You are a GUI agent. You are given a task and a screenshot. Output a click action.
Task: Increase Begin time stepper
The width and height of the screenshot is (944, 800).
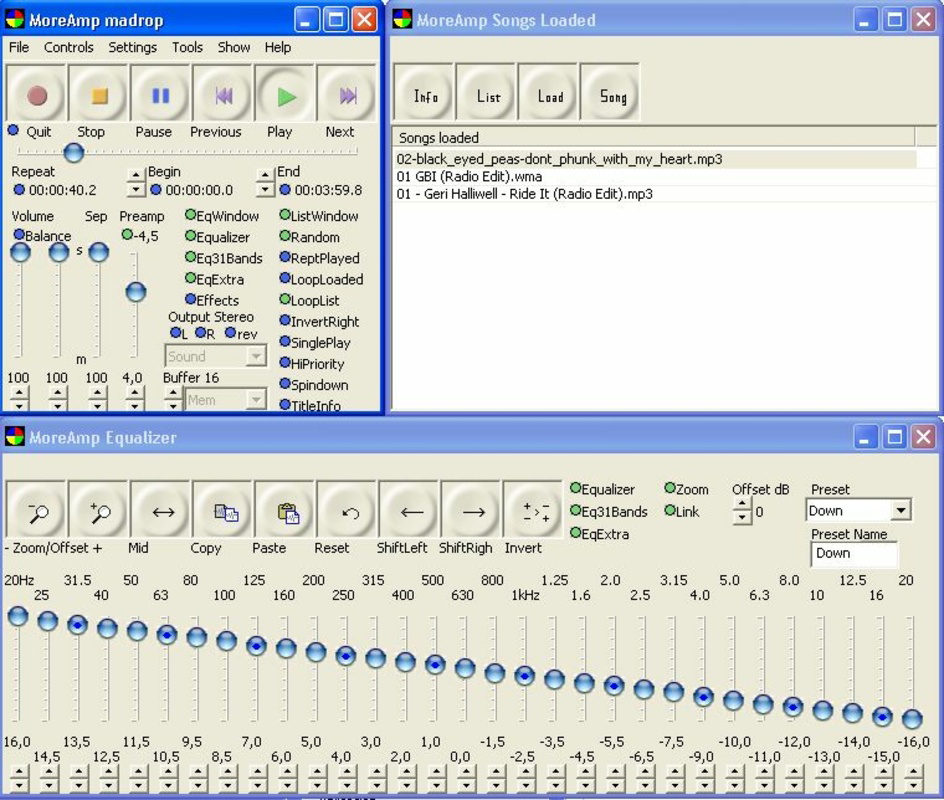[136, 175]
